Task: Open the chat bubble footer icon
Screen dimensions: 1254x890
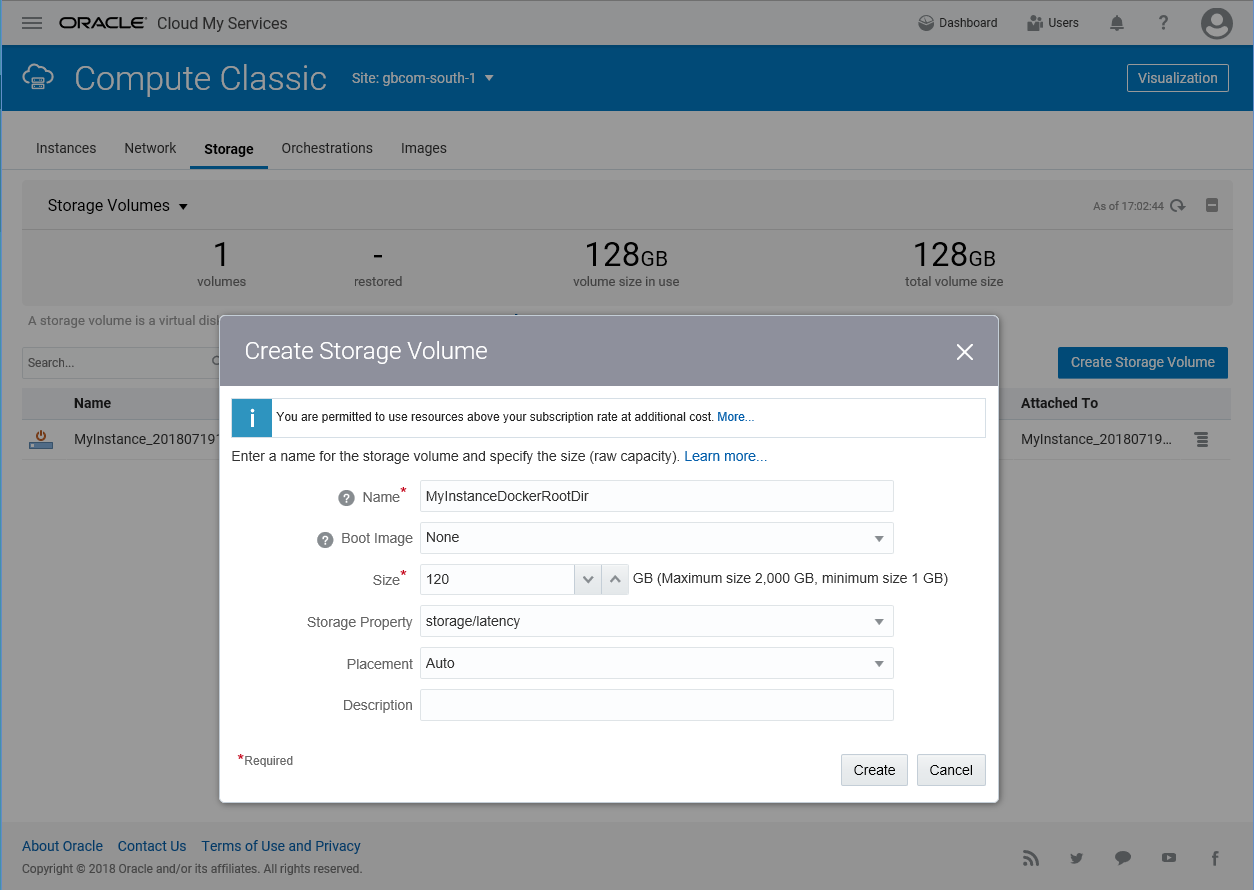Action: (1123, 858)
